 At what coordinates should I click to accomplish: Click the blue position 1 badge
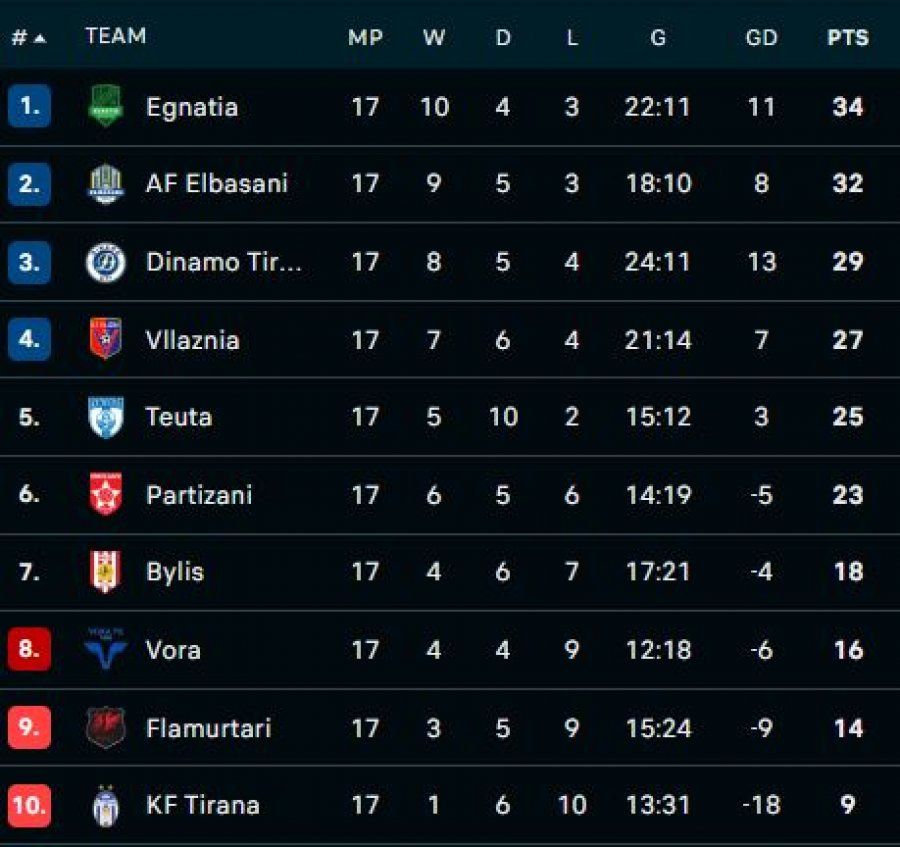click(x=29, y=107)
